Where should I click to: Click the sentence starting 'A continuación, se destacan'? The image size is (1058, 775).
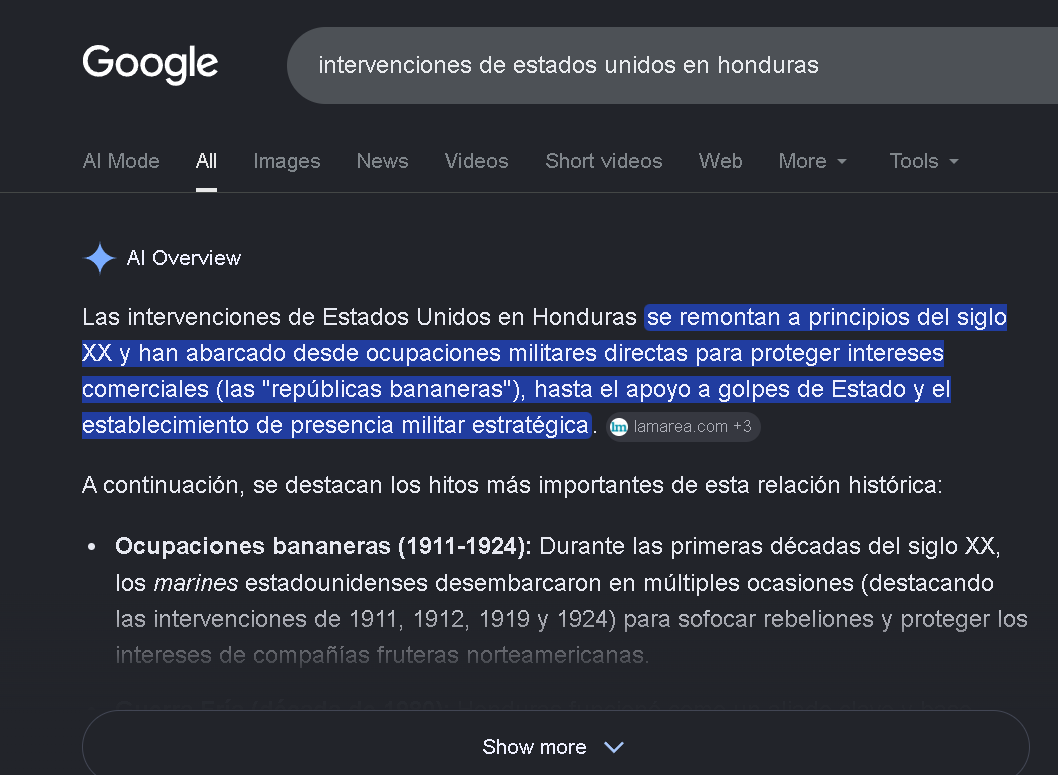[x=512, y=486]
